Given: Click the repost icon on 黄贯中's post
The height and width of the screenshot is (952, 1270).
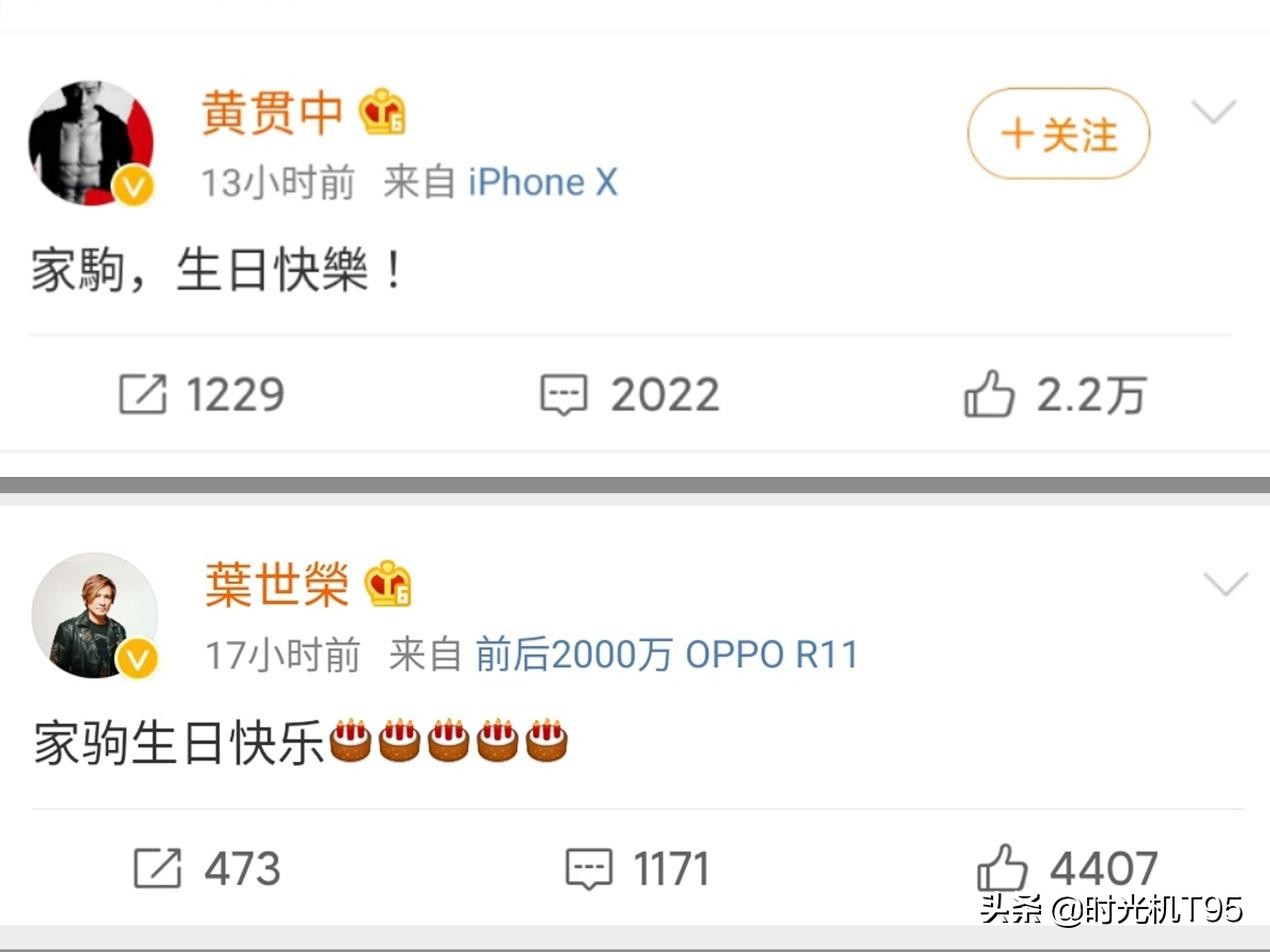Looking at the screenshot, I should (142, 394).
